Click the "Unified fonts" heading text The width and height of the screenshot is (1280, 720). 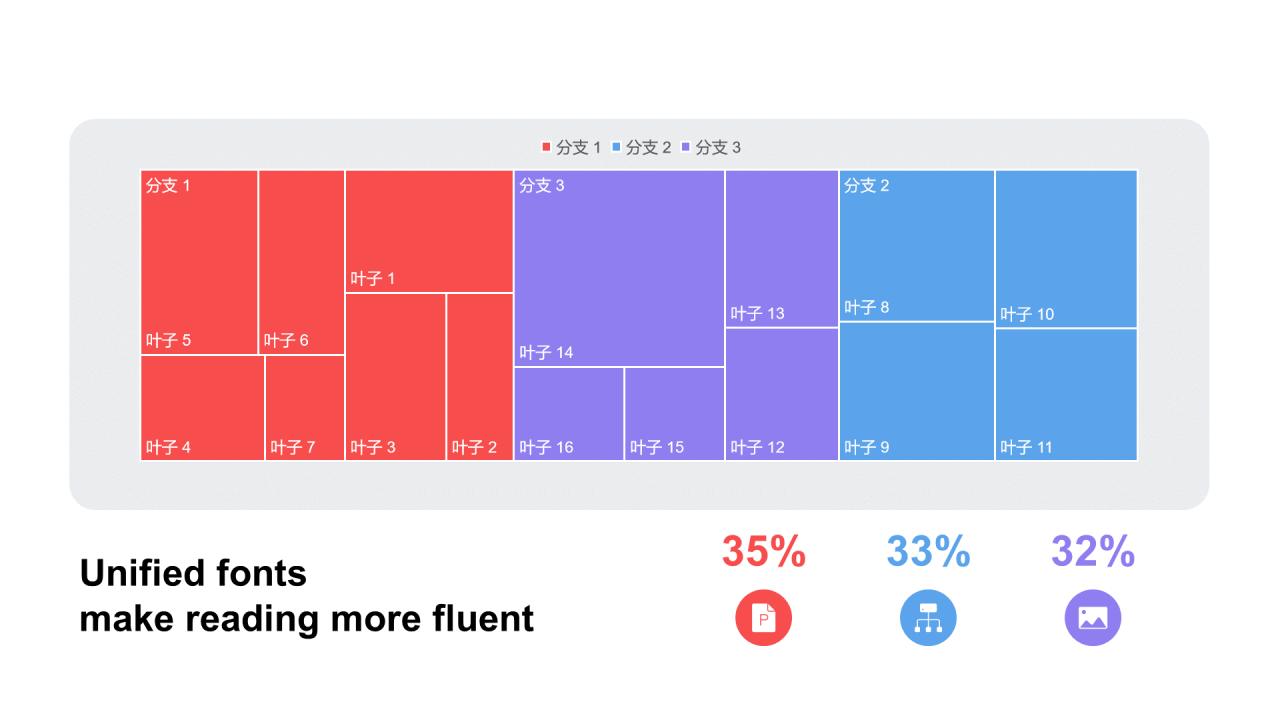193,573
